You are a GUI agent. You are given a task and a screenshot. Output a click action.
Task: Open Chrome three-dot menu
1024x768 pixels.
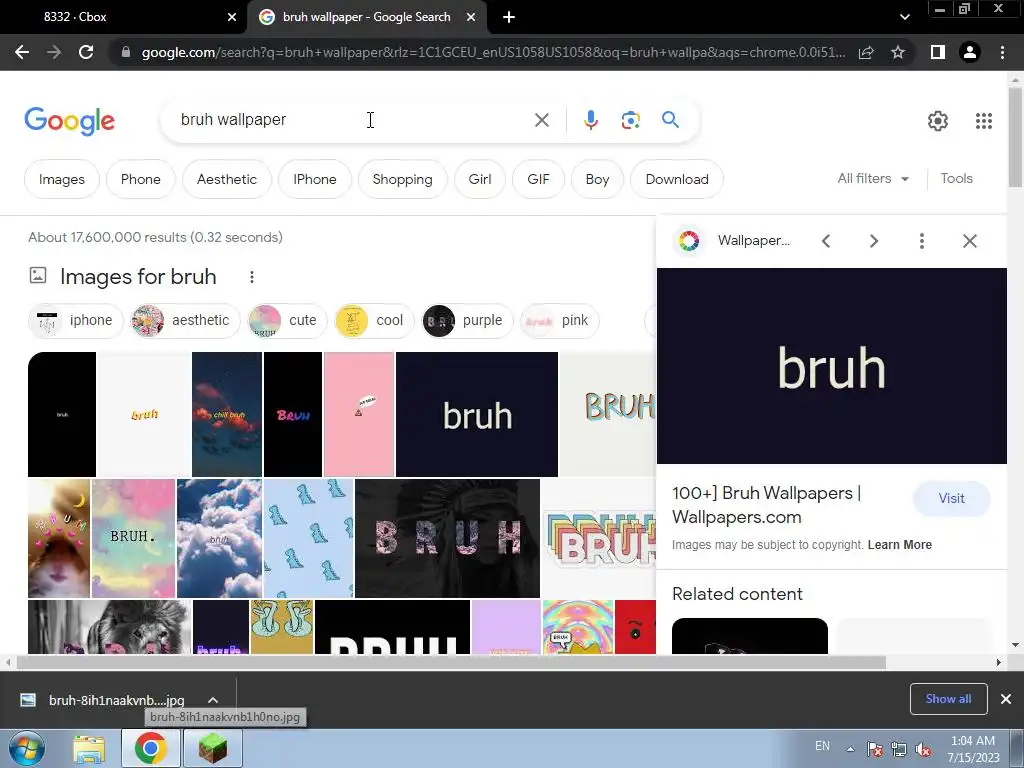pos(1002,52)
